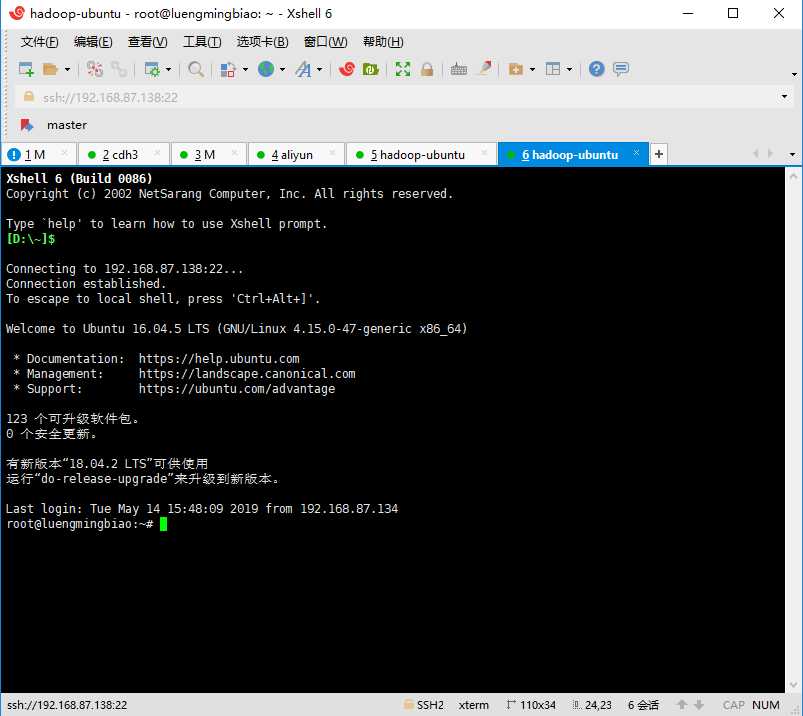Expand the layout dropdown arrow
Viewport: 803px width, 716px height.
point(569,69)
